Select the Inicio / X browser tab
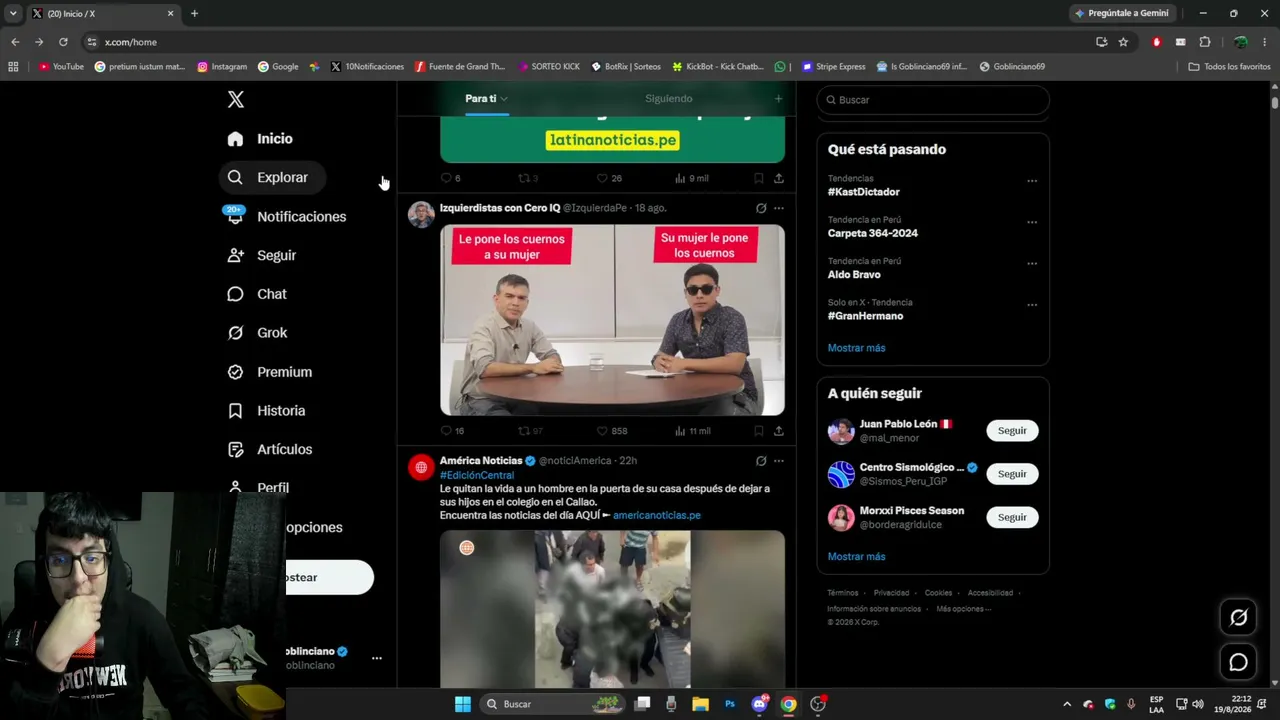The image size is (1280, 720). tap(103, 14)
